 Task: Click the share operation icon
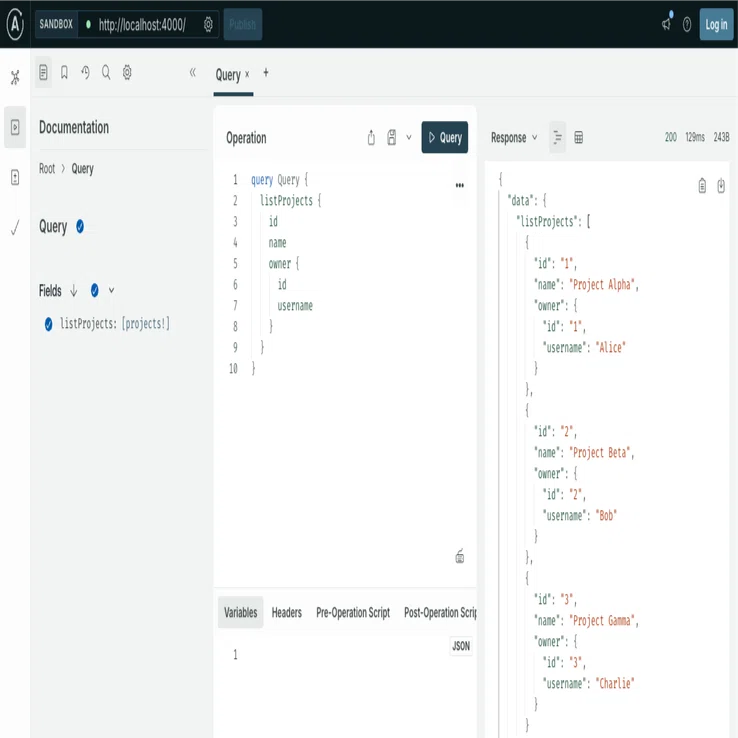[x=371, y=137]
